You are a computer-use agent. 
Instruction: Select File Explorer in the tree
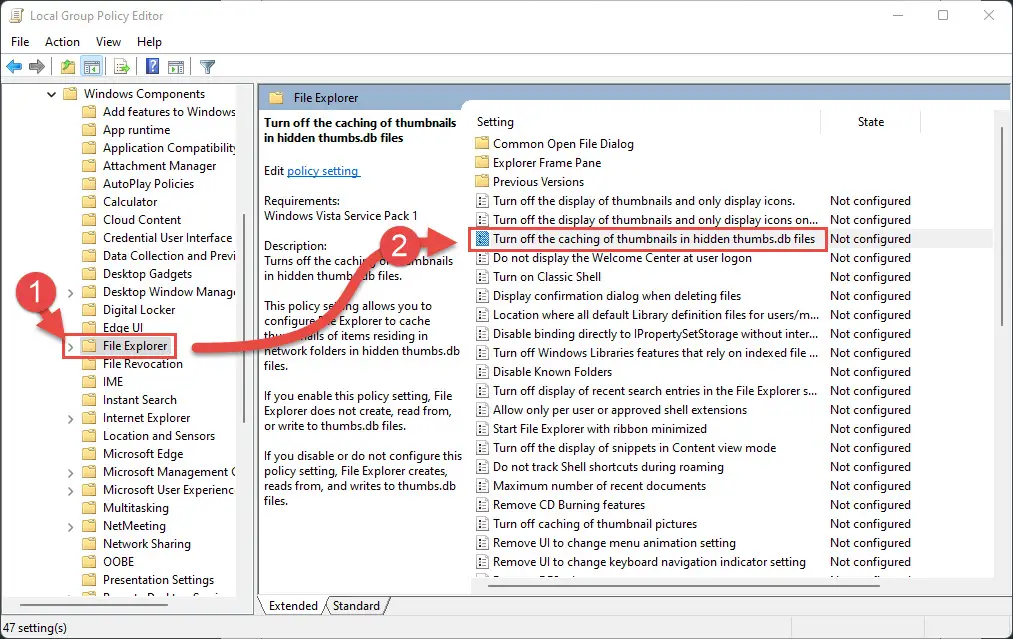135,346
